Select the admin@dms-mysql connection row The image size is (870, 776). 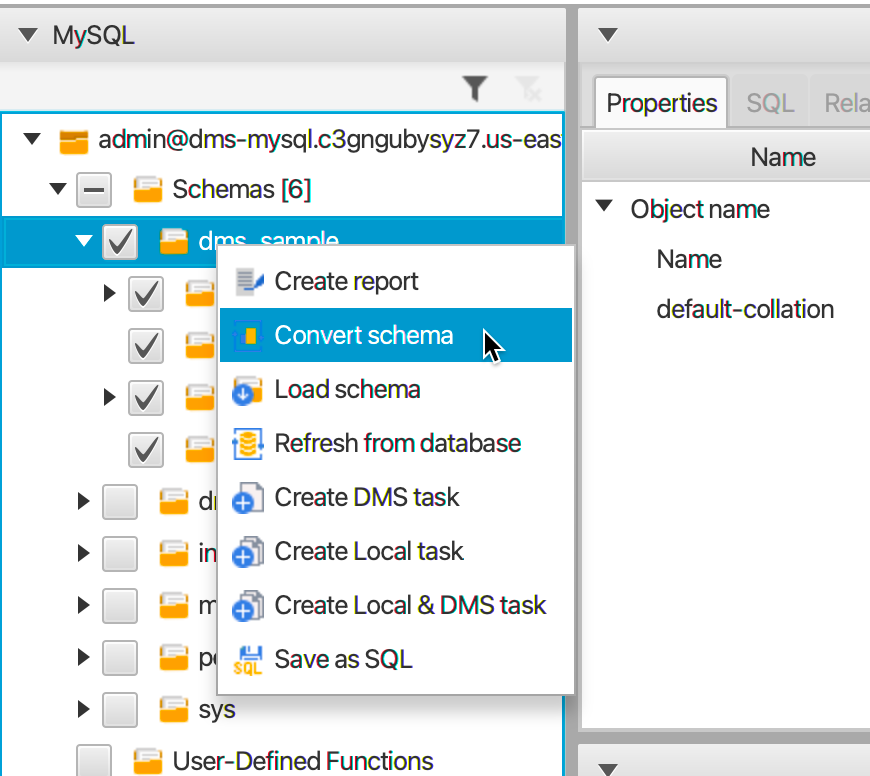(x=282, y=139)
